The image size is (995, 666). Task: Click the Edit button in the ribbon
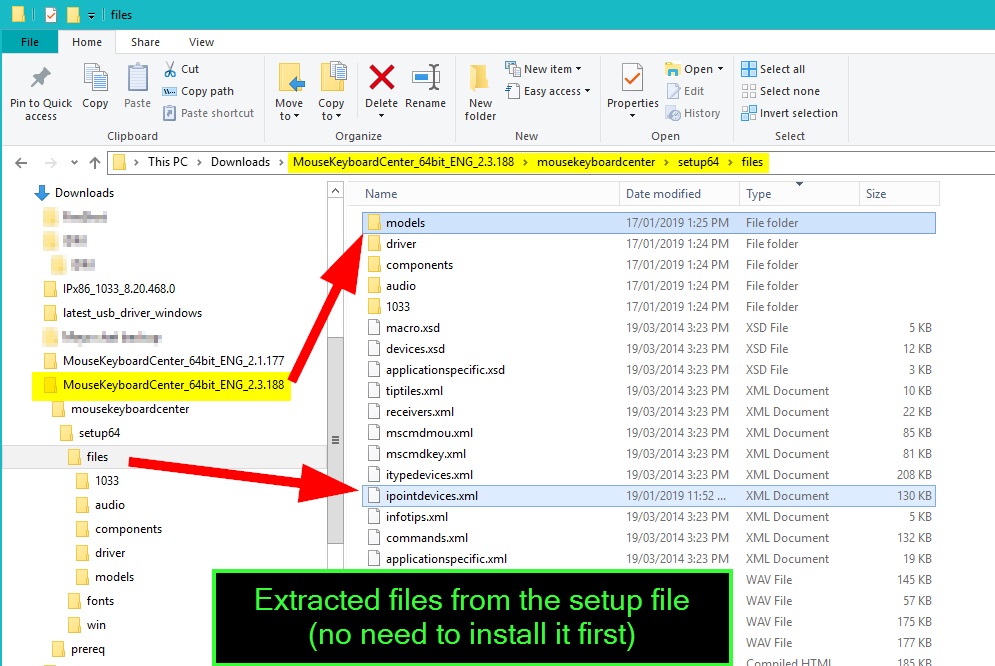pos(685,91)
